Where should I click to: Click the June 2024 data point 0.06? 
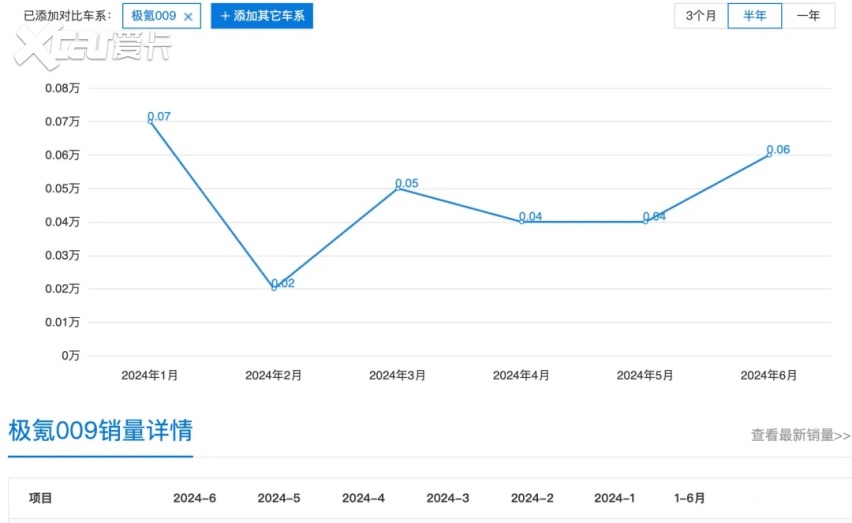[769, 155]
